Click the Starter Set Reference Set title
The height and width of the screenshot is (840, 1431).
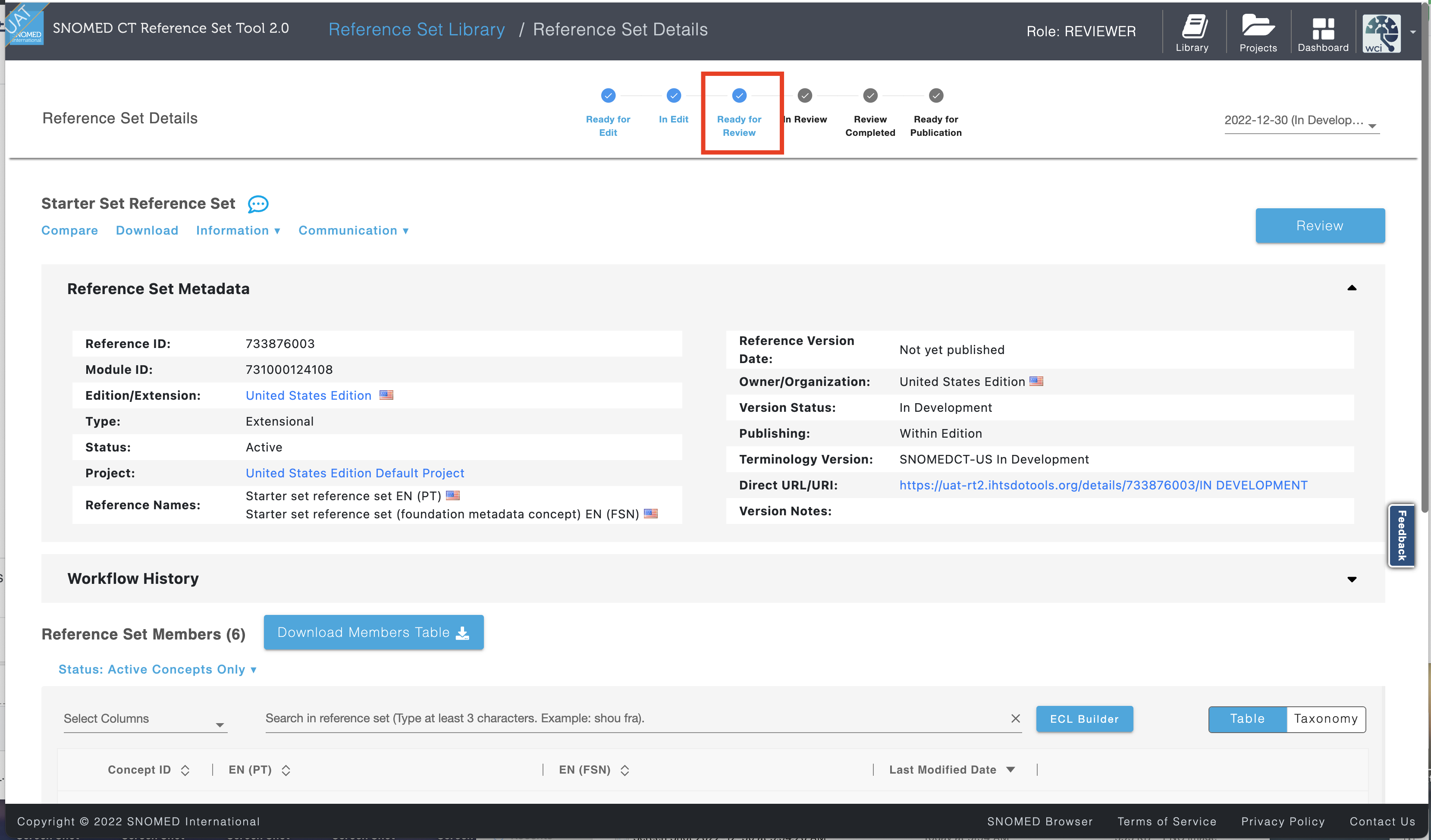click(x=138, y=204)
